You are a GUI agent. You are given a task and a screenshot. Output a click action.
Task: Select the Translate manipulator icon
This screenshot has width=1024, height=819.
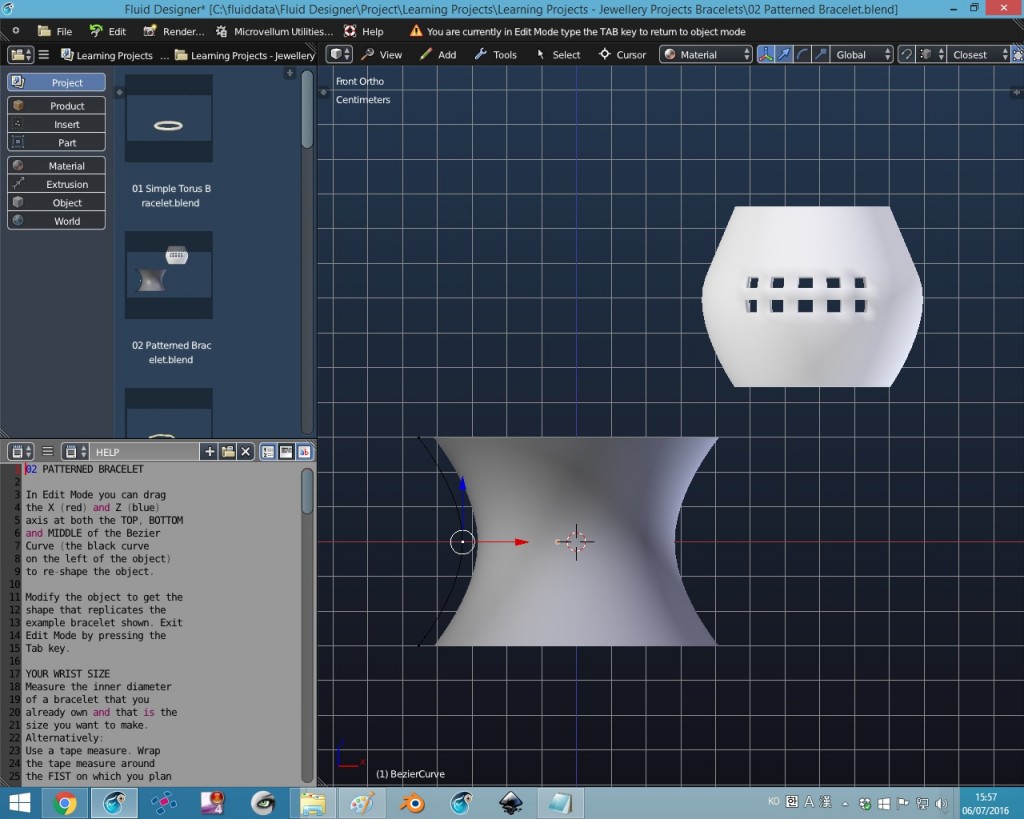pos(784,54)
